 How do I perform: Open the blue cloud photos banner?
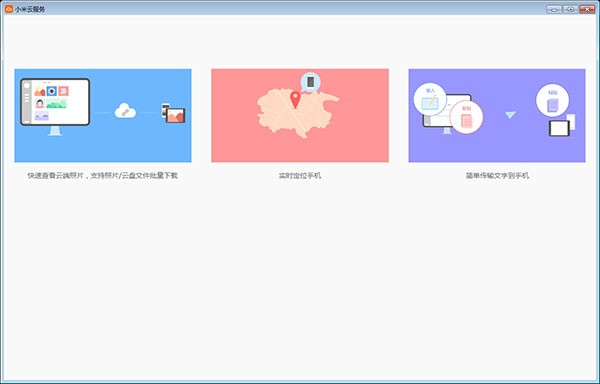pos(103,116)
